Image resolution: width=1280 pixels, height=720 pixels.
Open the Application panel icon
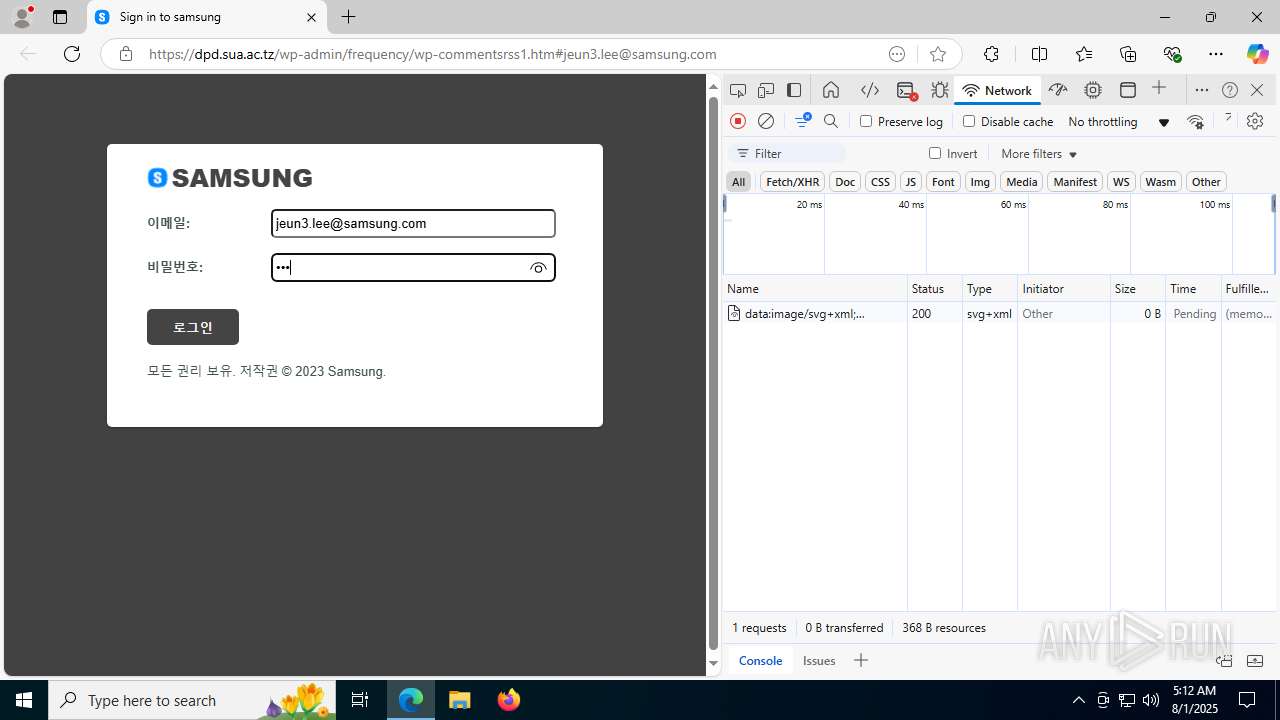(1128, 90)
